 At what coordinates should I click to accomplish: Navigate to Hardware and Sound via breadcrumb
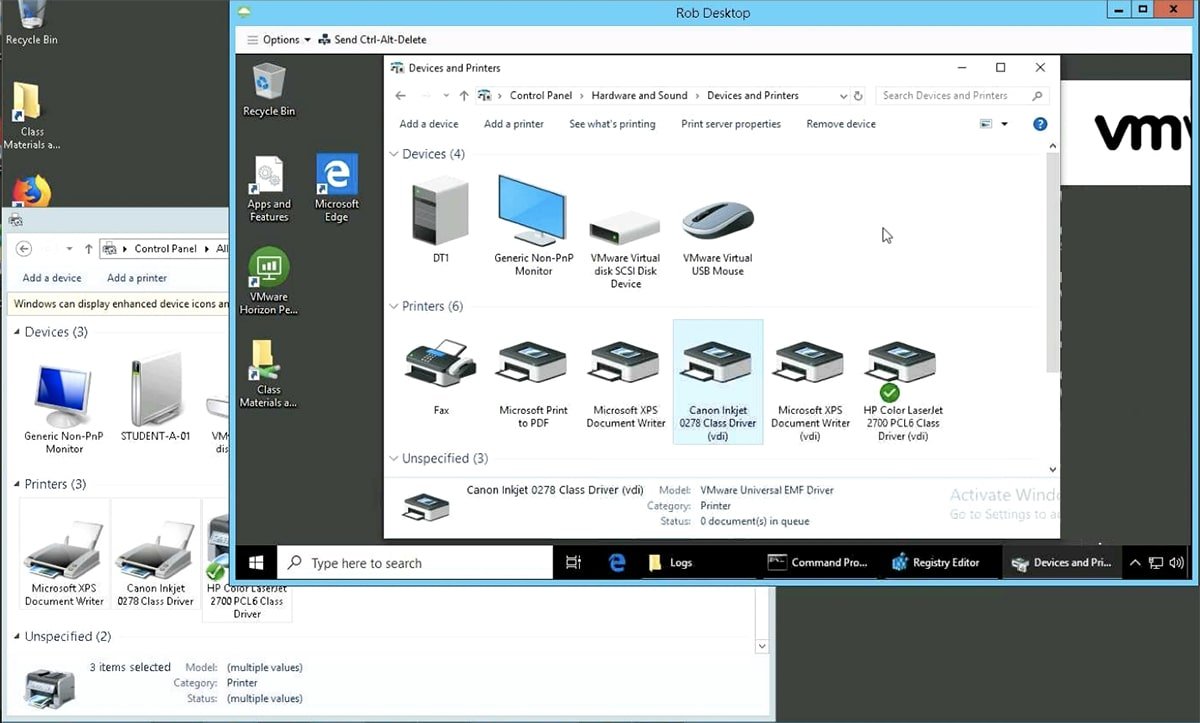pyautogui.click(x=639, y=95)
